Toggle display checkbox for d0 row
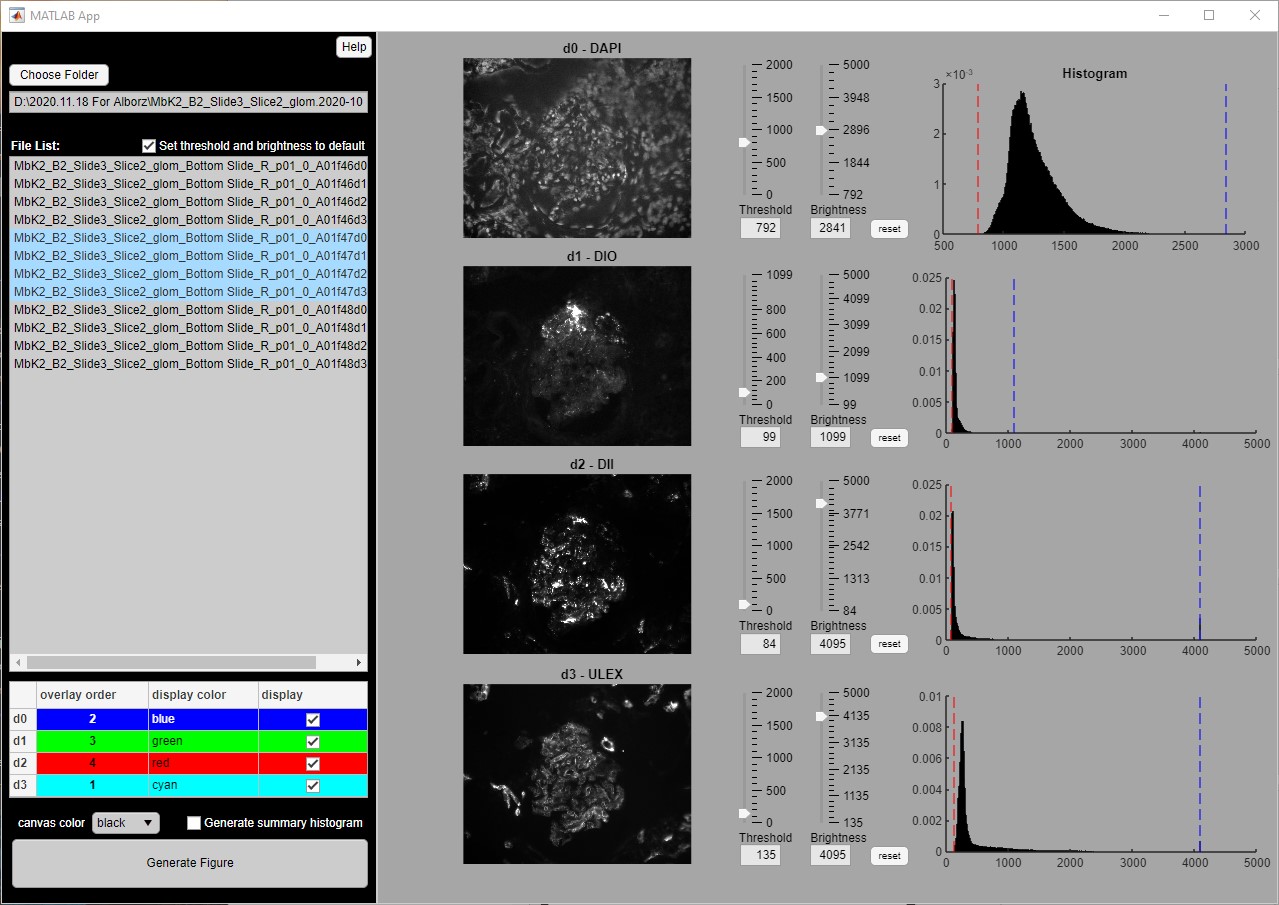 [x=313, y=720]
